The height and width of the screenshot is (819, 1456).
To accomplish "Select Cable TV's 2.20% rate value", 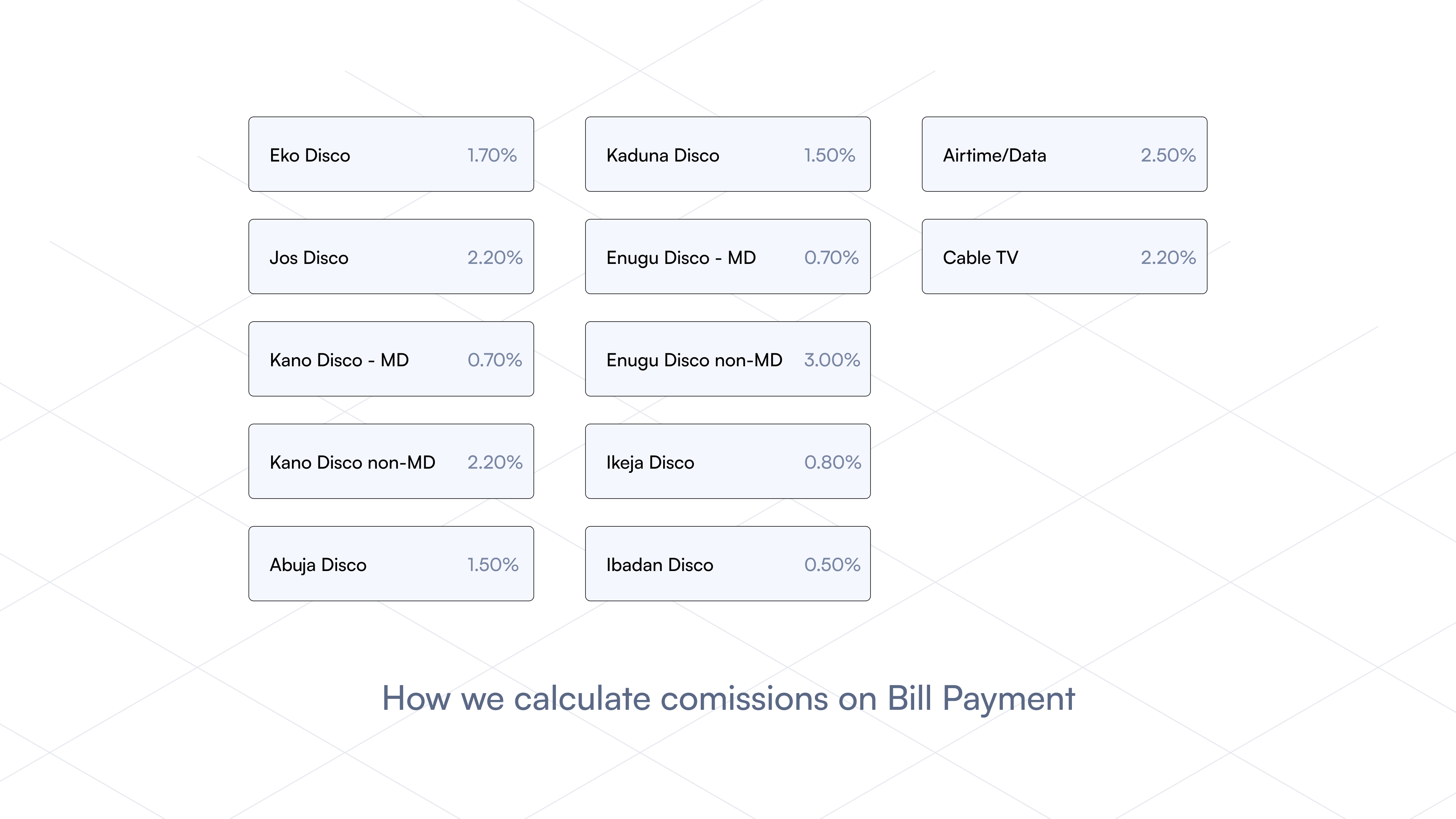I will (1168, 258).
